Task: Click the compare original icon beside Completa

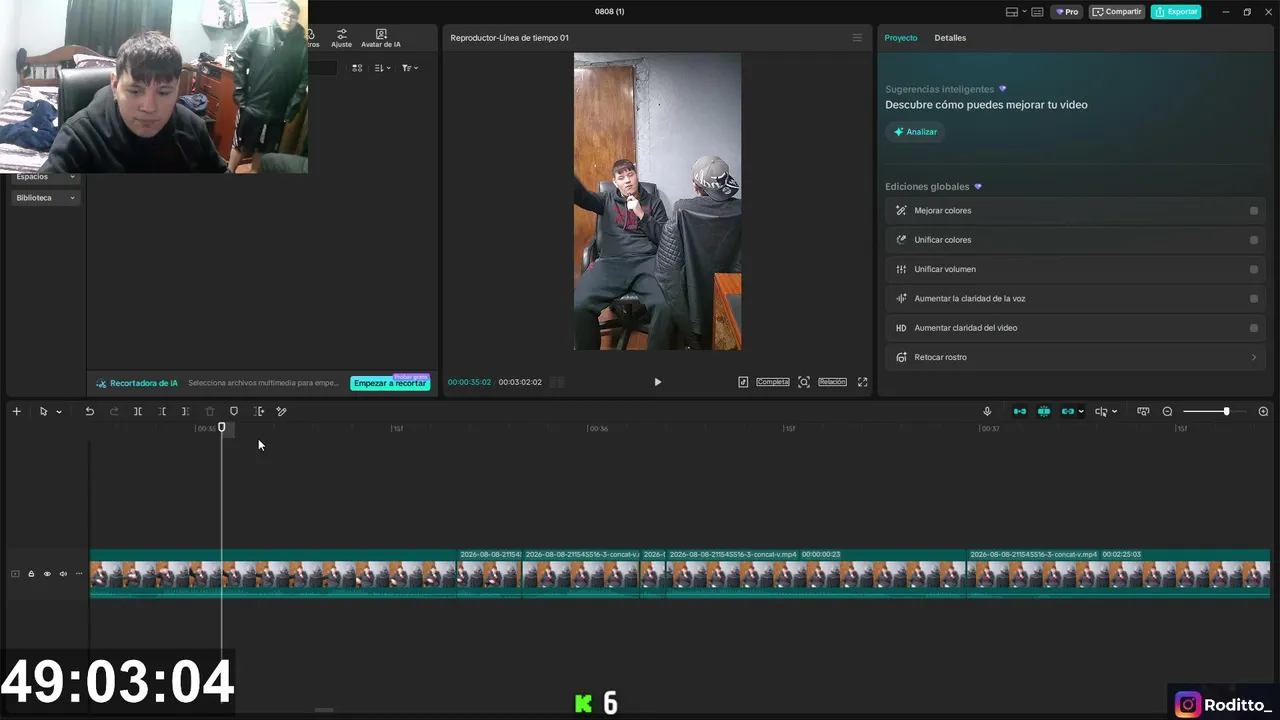Action: click(x=743, y=382)
